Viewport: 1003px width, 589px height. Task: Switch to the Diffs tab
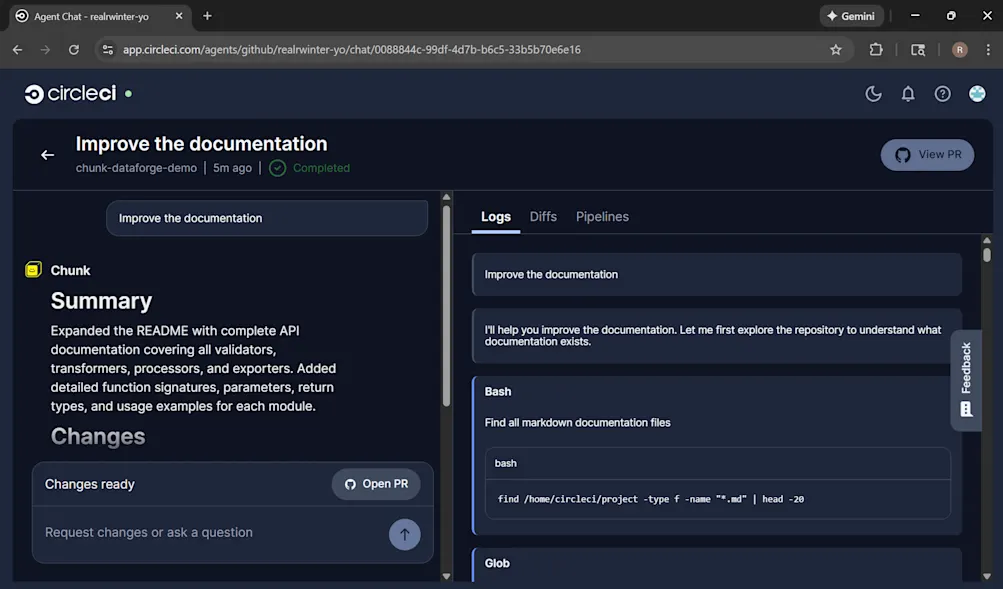[543, 217]
